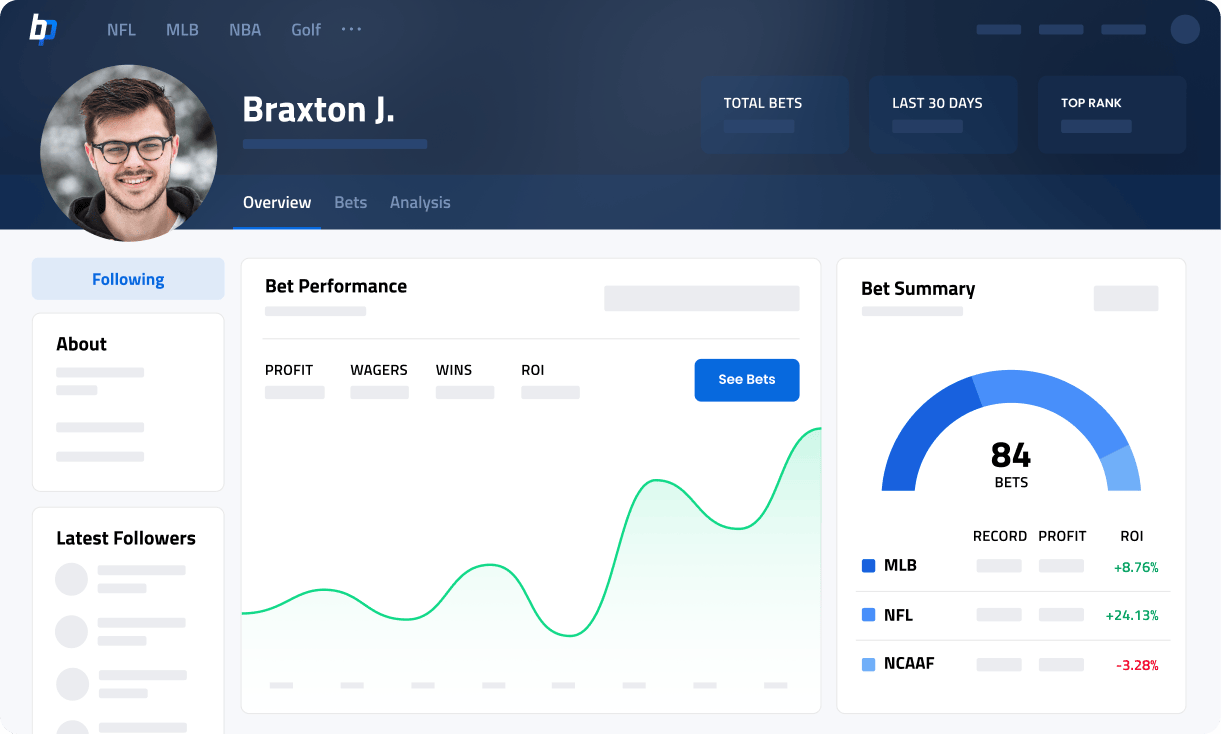Click the BP logo icon
This screenshot has height=734, width=1221.
[43, 29]
